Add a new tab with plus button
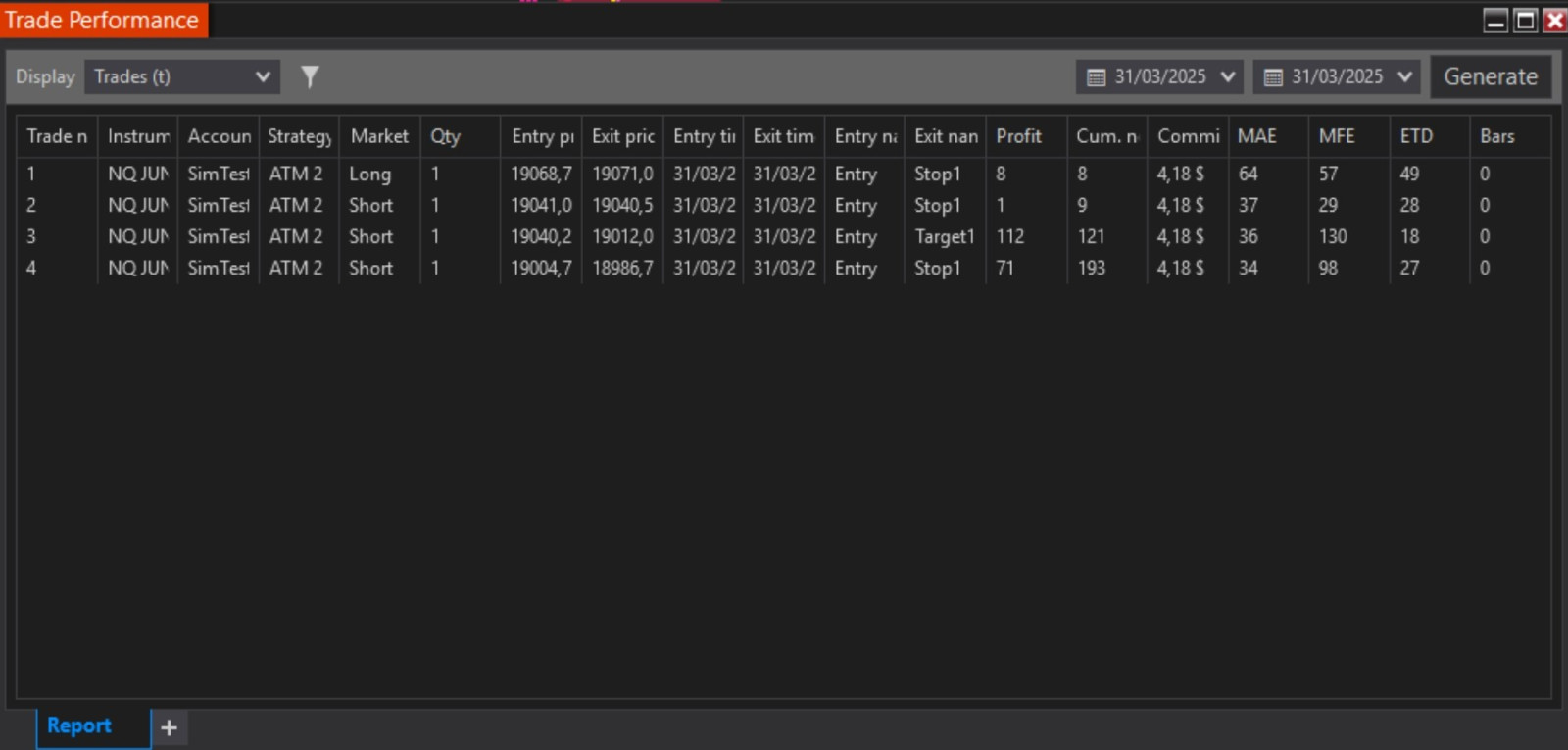 point(169,727)
